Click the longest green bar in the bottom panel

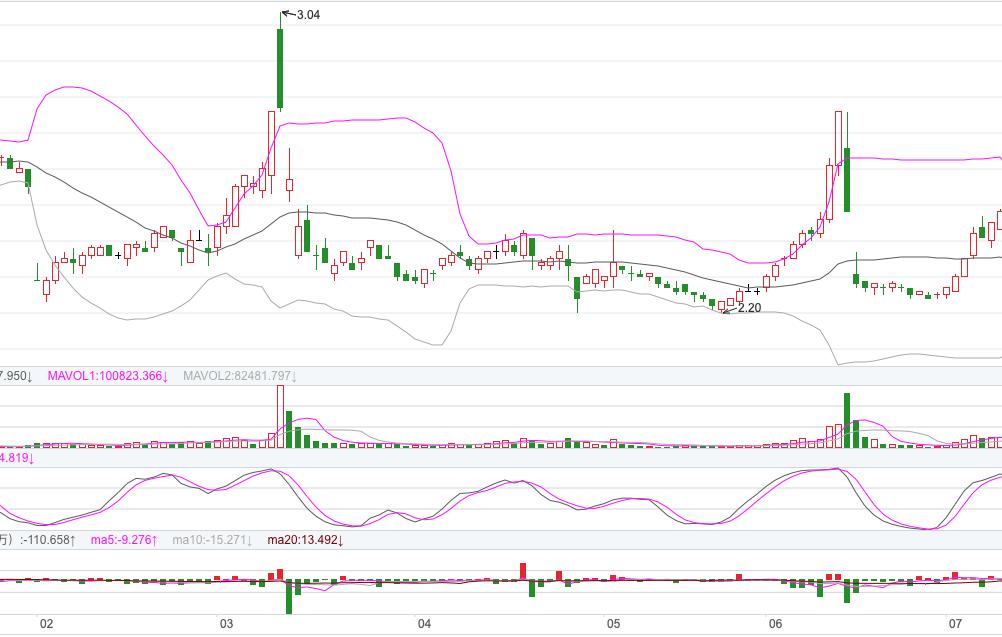click(289, 597)
